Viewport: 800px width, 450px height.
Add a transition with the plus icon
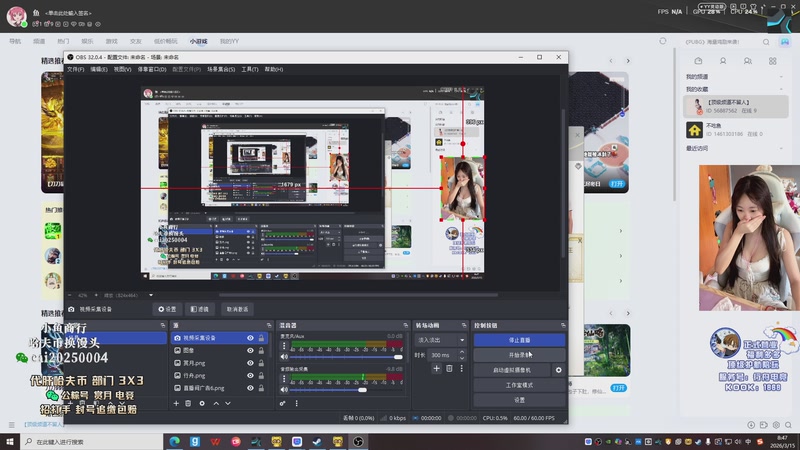(437, 369)
